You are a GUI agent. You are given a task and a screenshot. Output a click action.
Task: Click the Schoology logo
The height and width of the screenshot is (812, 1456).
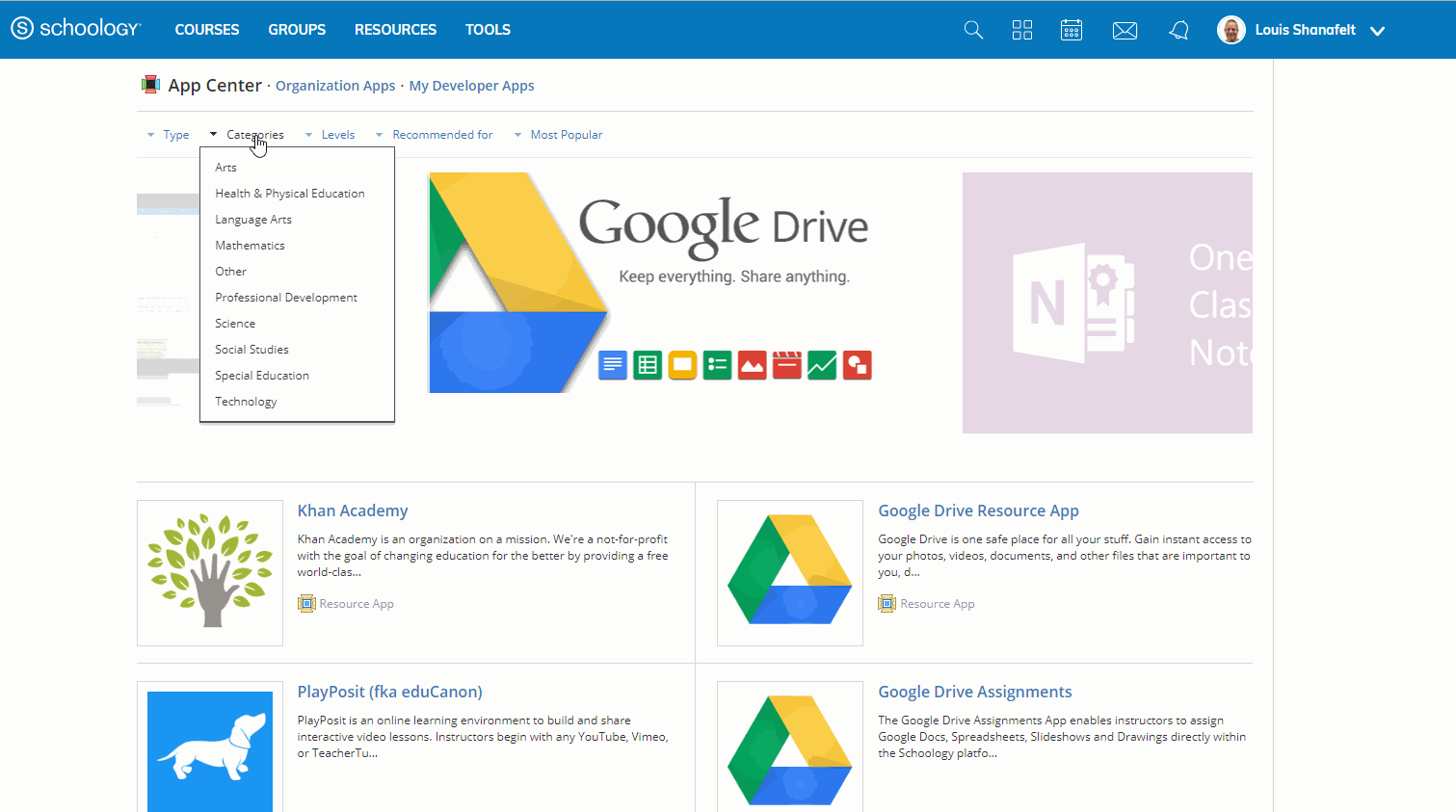pos(75,28)
